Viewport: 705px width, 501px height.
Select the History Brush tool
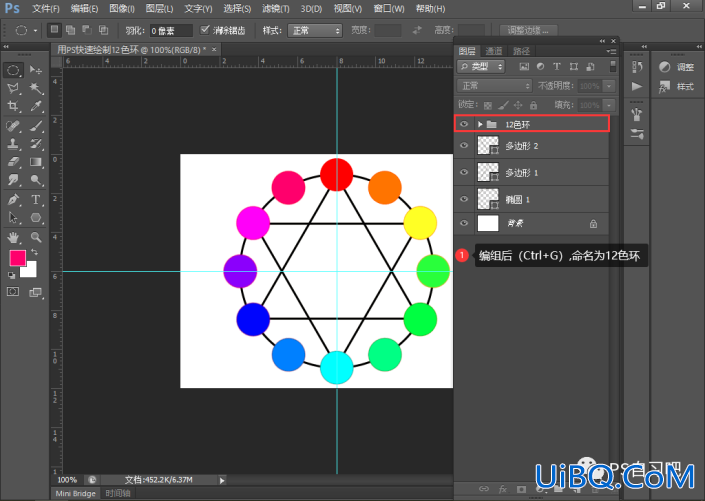[36, 143]
